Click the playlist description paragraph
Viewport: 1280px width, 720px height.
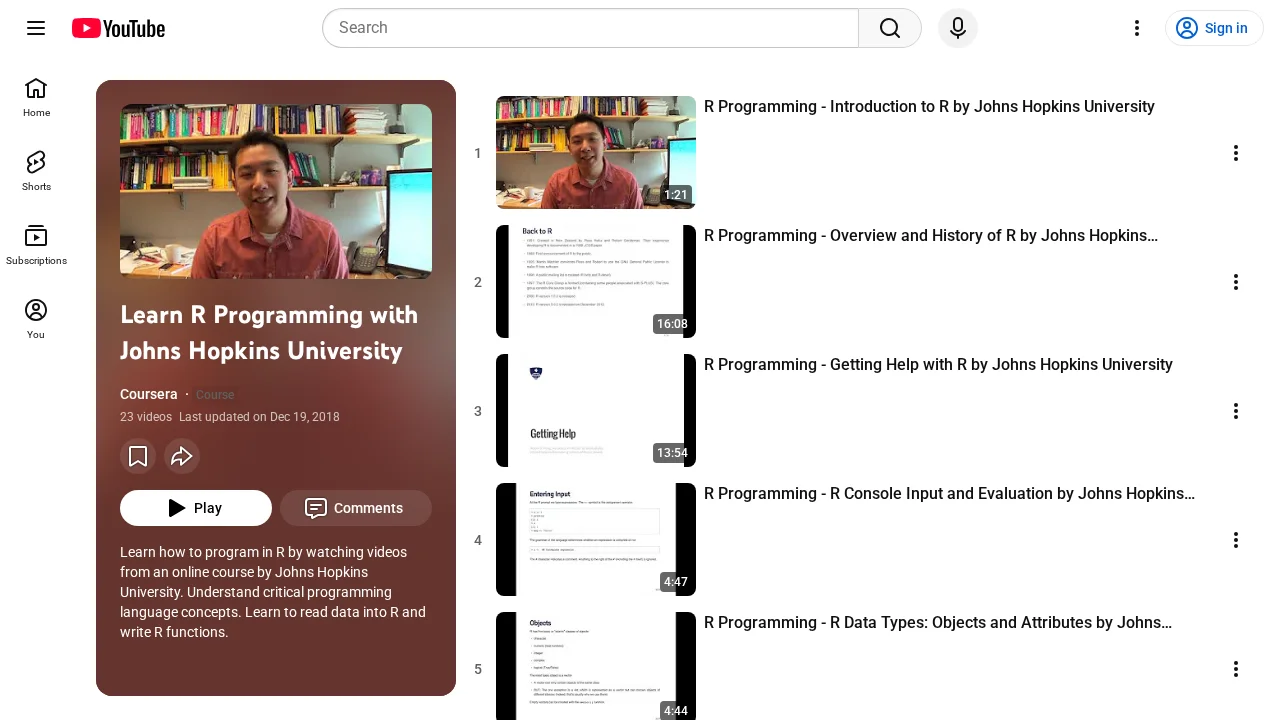pyautogui.click(x=274, y=592)
